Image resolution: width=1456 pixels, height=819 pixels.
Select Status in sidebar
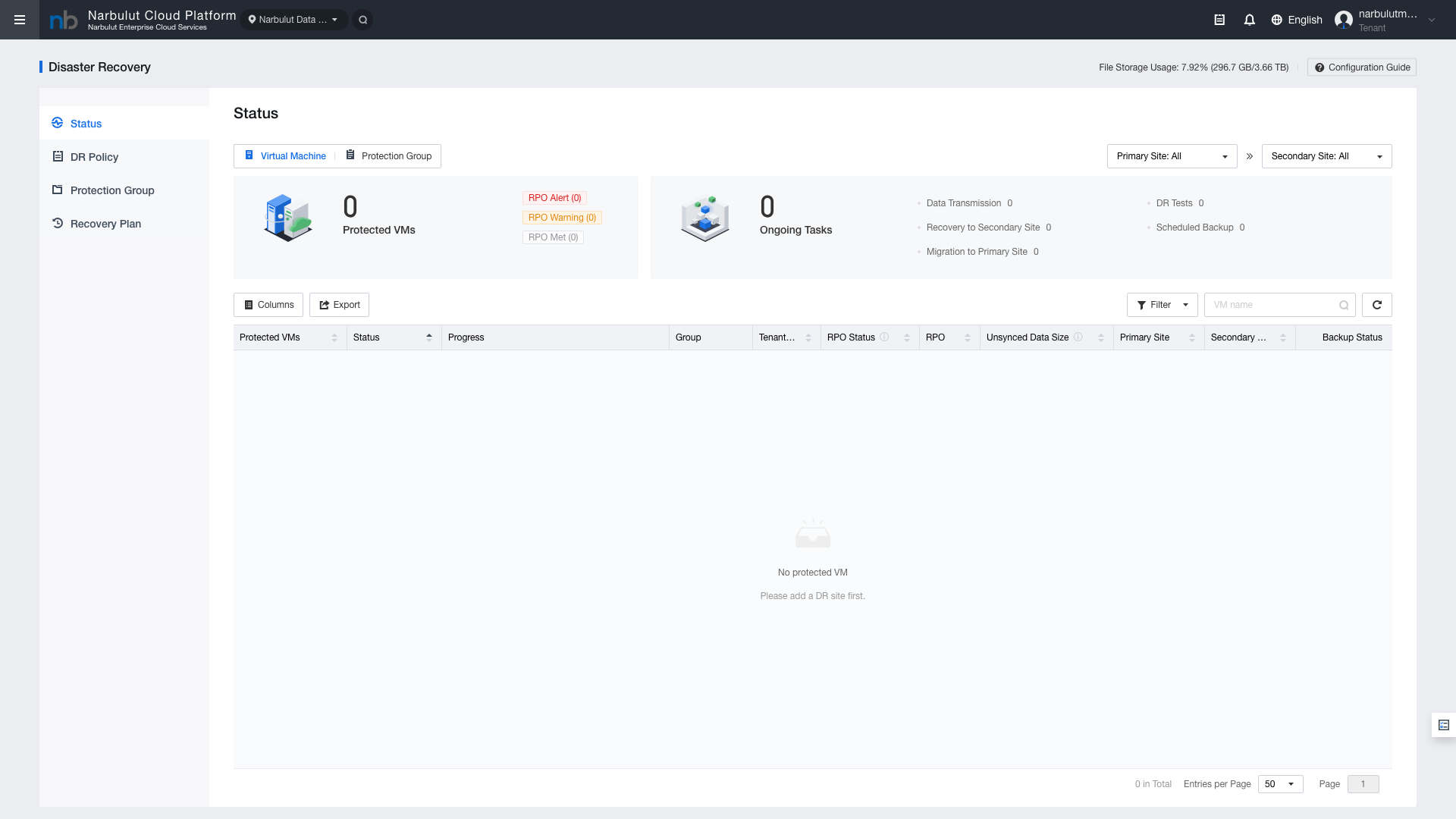124,123
